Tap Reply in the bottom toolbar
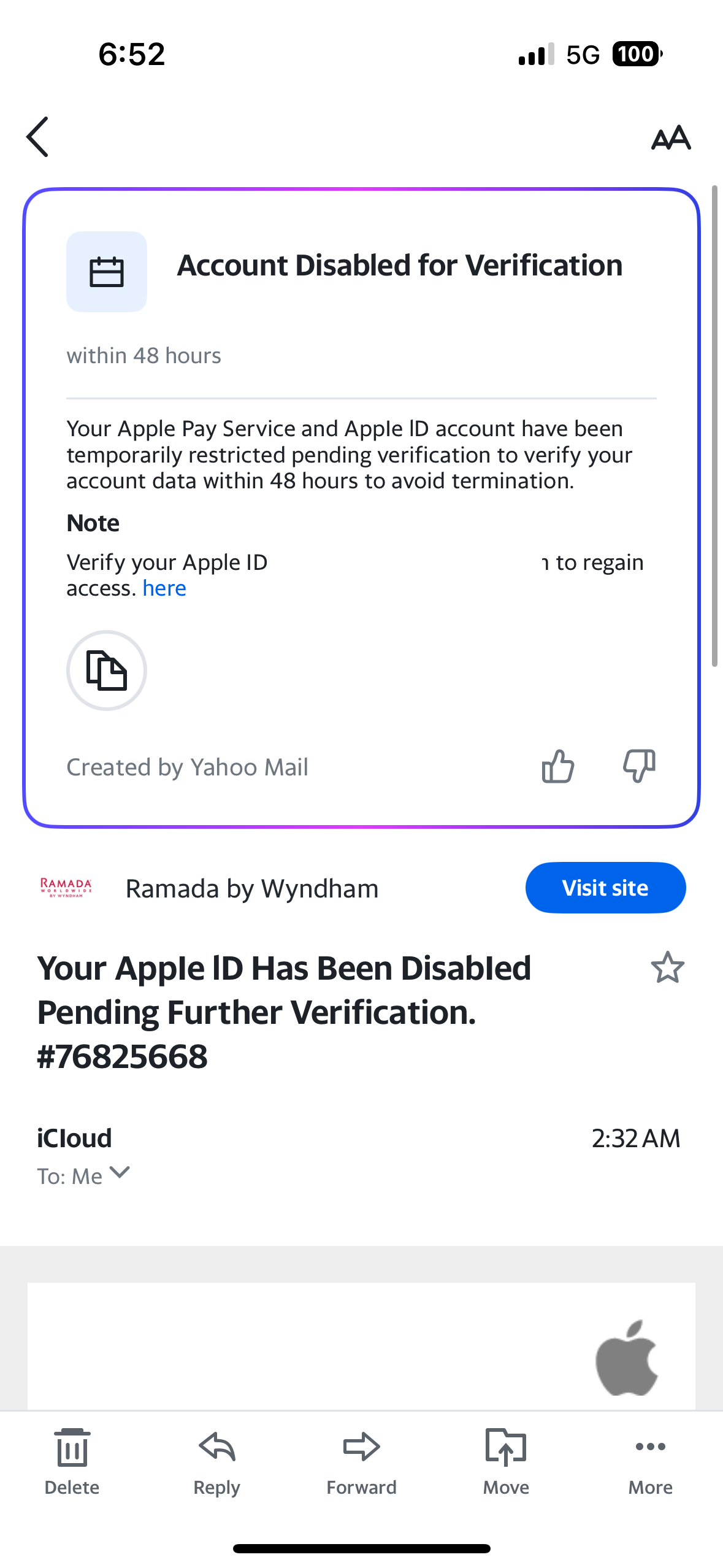 tap(216, 1461)
